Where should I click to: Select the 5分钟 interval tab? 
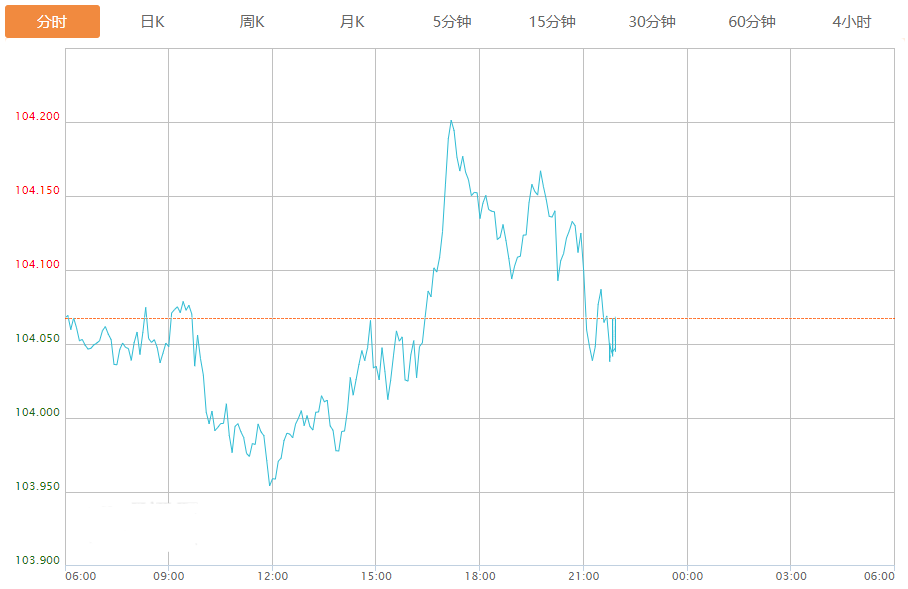(x=452, y=22)
